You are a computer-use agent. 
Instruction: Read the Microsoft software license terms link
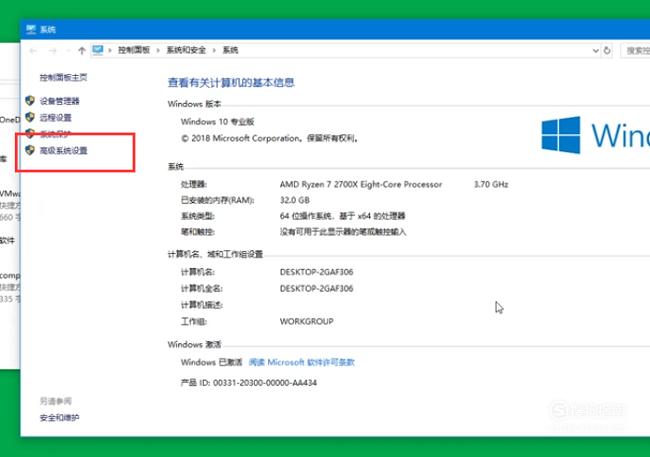301,362
